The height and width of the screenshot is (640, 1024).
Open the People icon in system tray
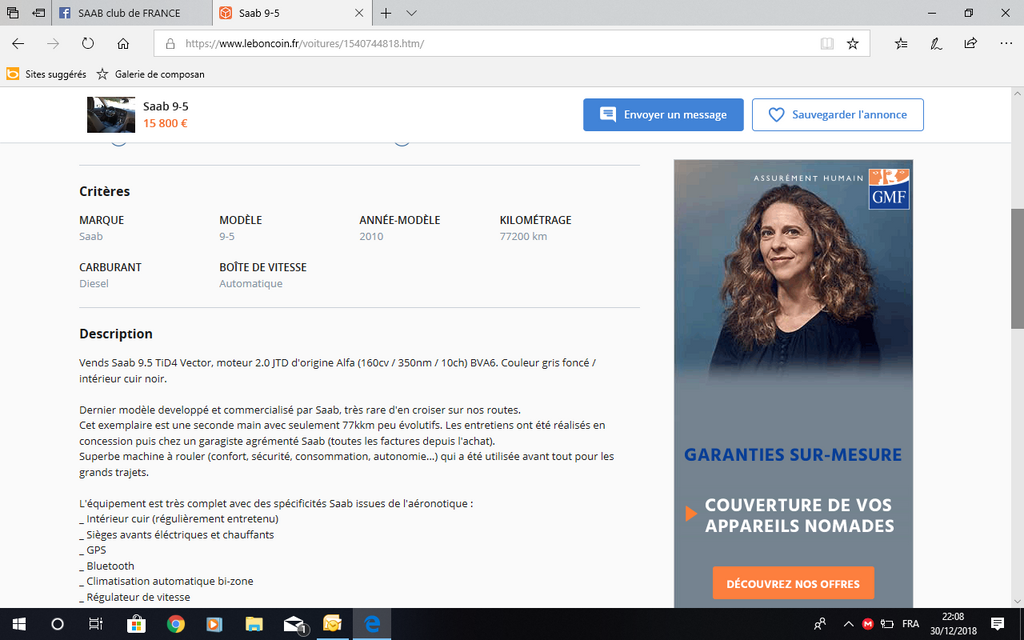click(820, 624)
